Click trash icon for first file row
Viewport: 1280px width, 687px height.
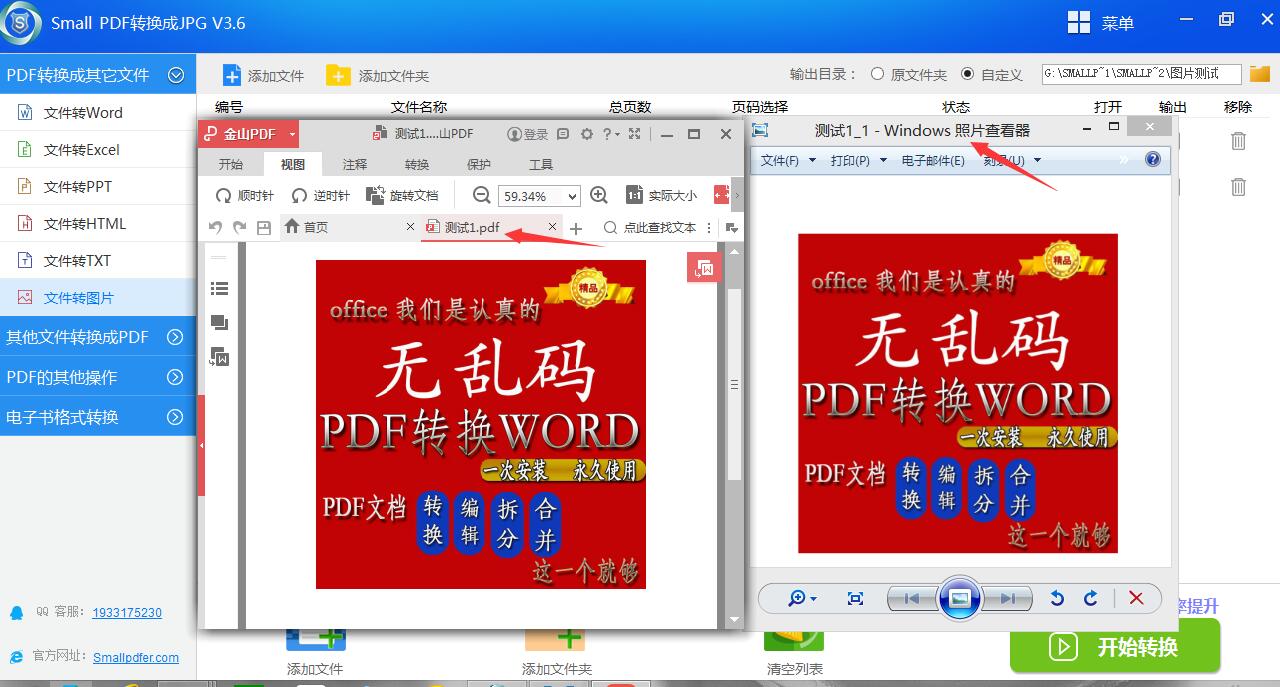coord(1238,141)
